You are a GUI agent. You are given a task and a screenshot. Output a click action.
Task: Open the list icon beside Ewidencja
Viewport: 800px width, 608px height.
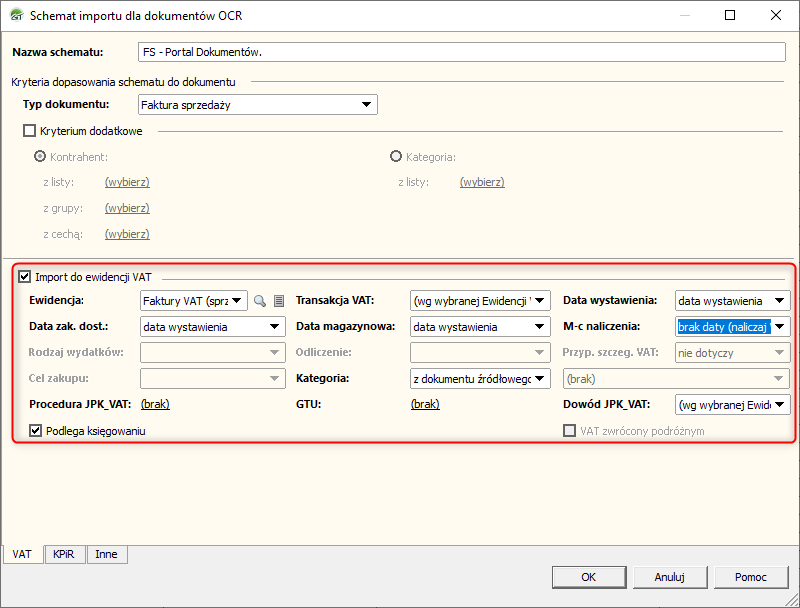[279, 301]
